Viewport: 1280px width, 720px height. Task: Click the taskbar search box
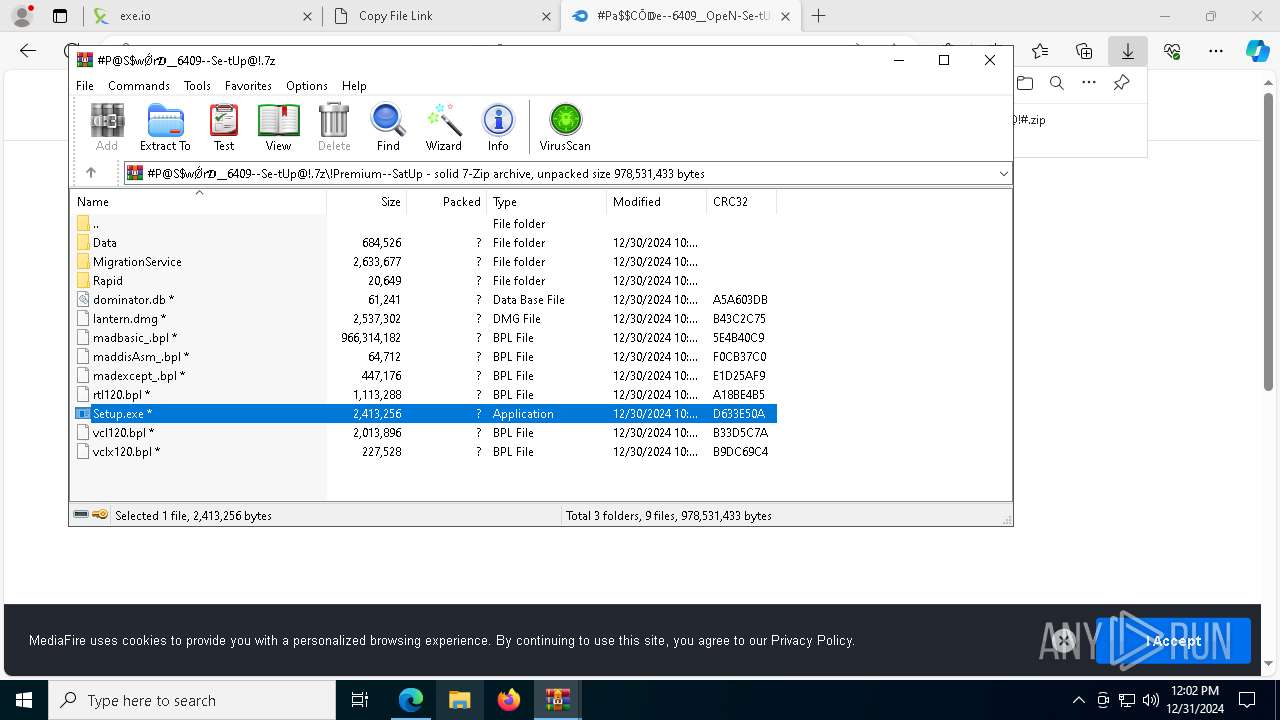pos(192,700)
